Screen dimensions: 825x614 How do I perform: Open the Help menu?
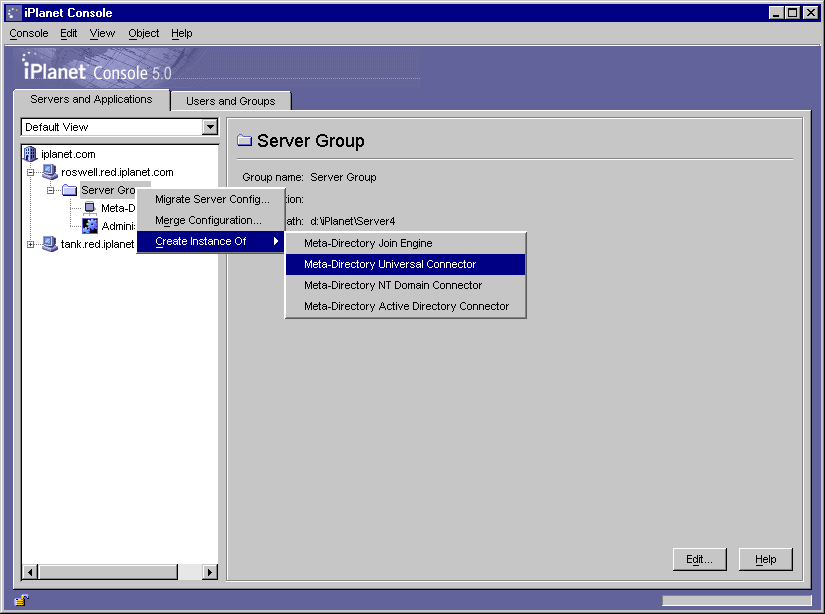182,33
